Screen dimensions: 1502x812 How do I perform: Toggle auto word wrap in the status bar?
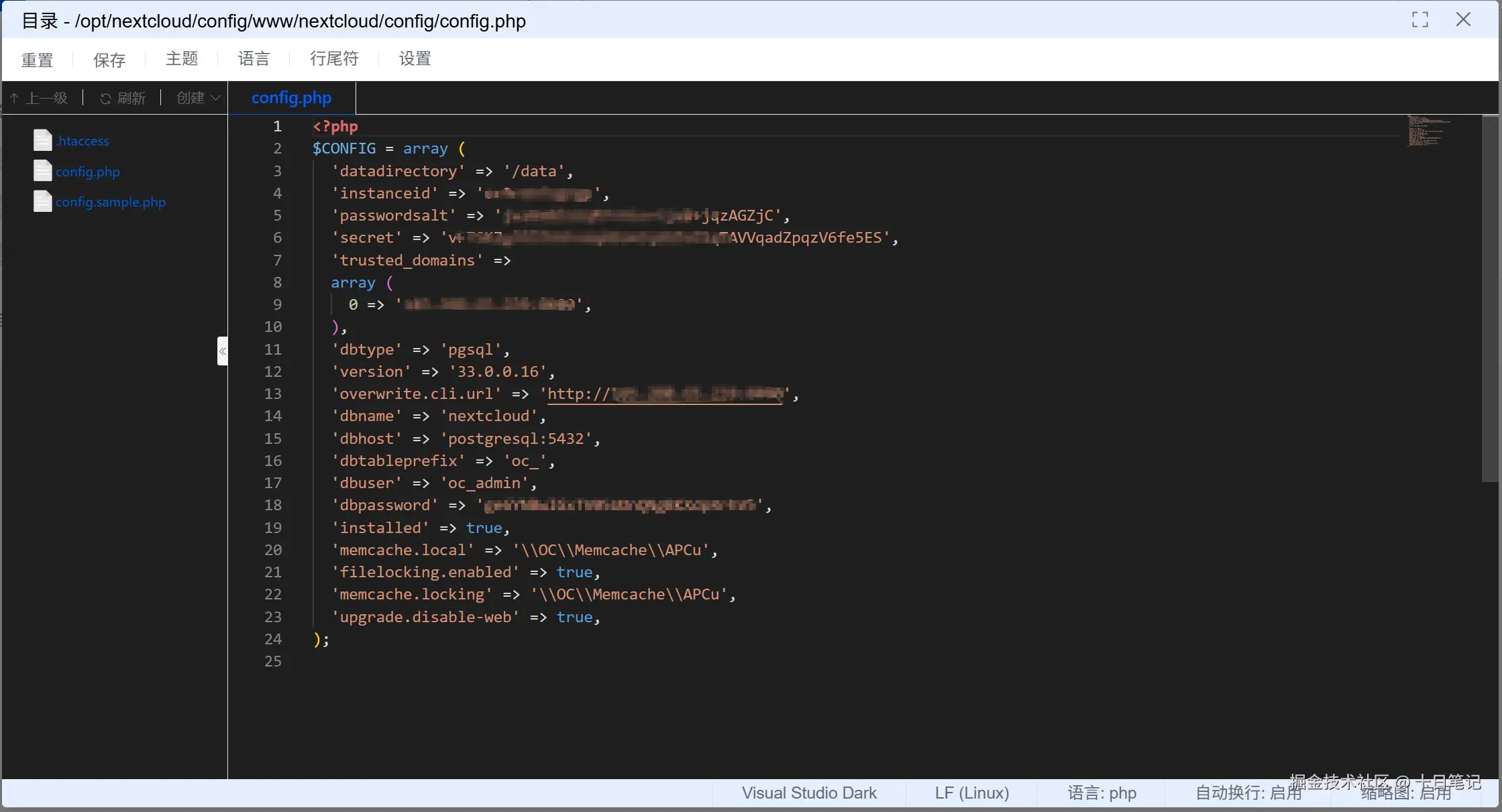click(x=1247, y=793)
